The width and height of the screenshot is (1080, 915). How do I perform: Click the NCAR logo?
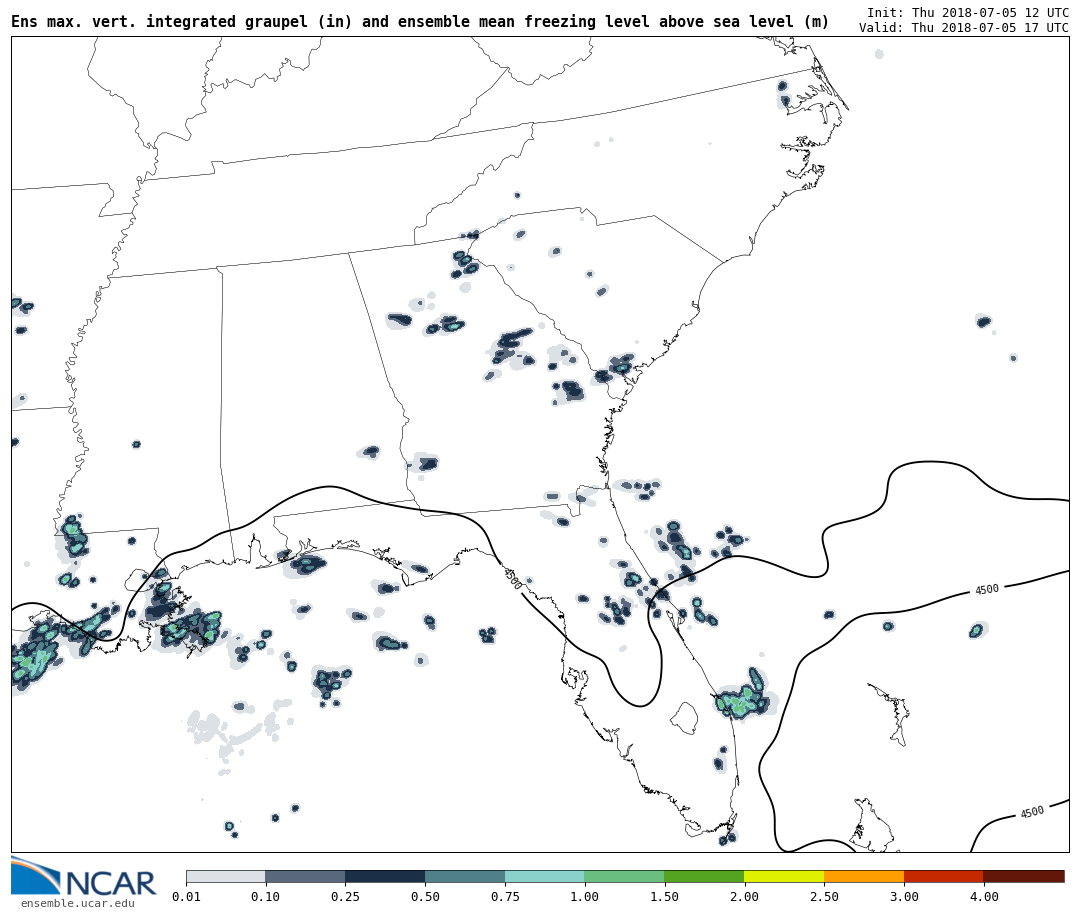pos(84,878)
